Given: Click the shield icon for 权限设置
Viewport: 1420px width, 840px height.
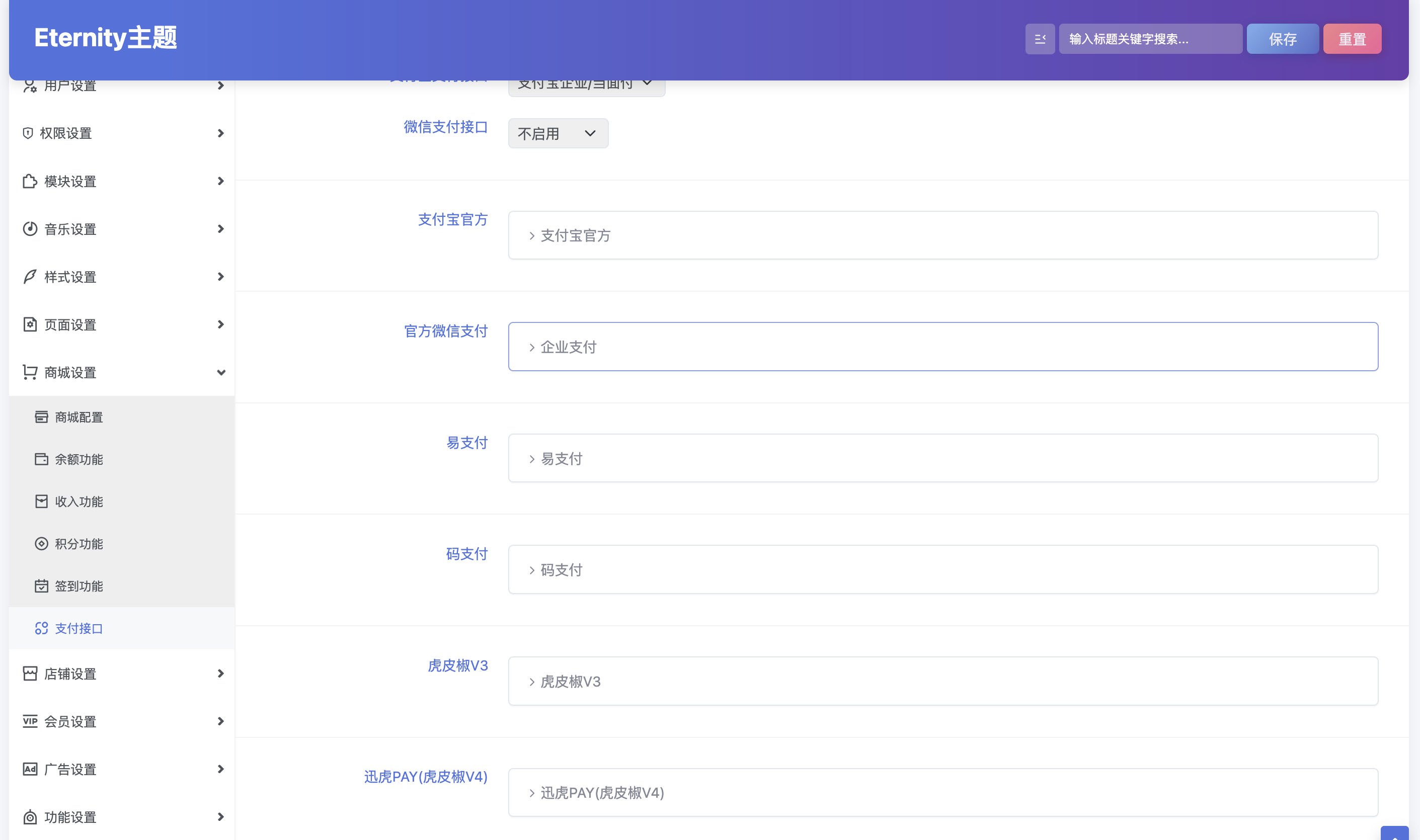Looking at the screenshot, I should coord(28,133).
